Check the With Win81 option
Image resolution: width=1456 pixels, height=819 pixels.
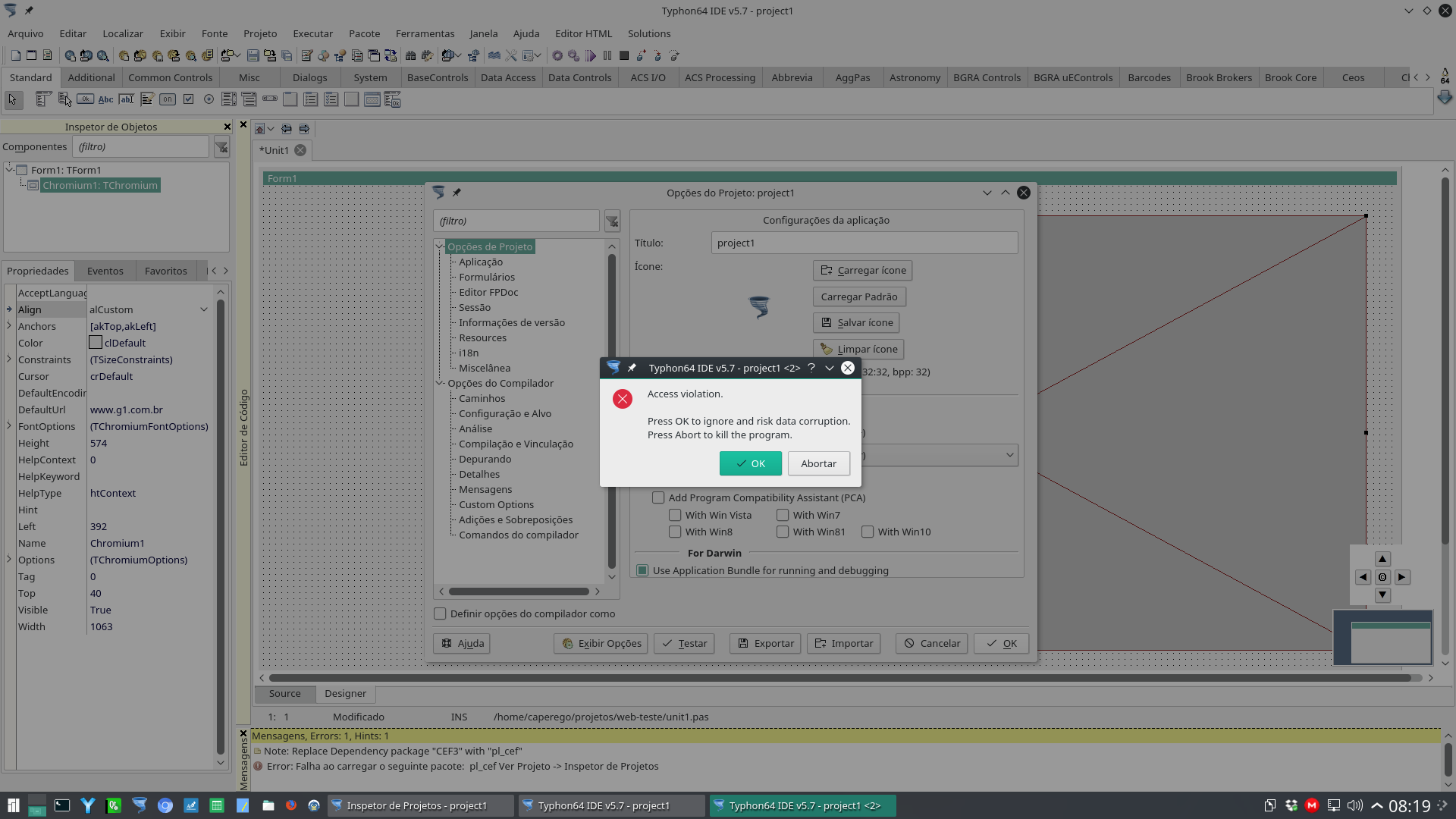pos(783,532)
